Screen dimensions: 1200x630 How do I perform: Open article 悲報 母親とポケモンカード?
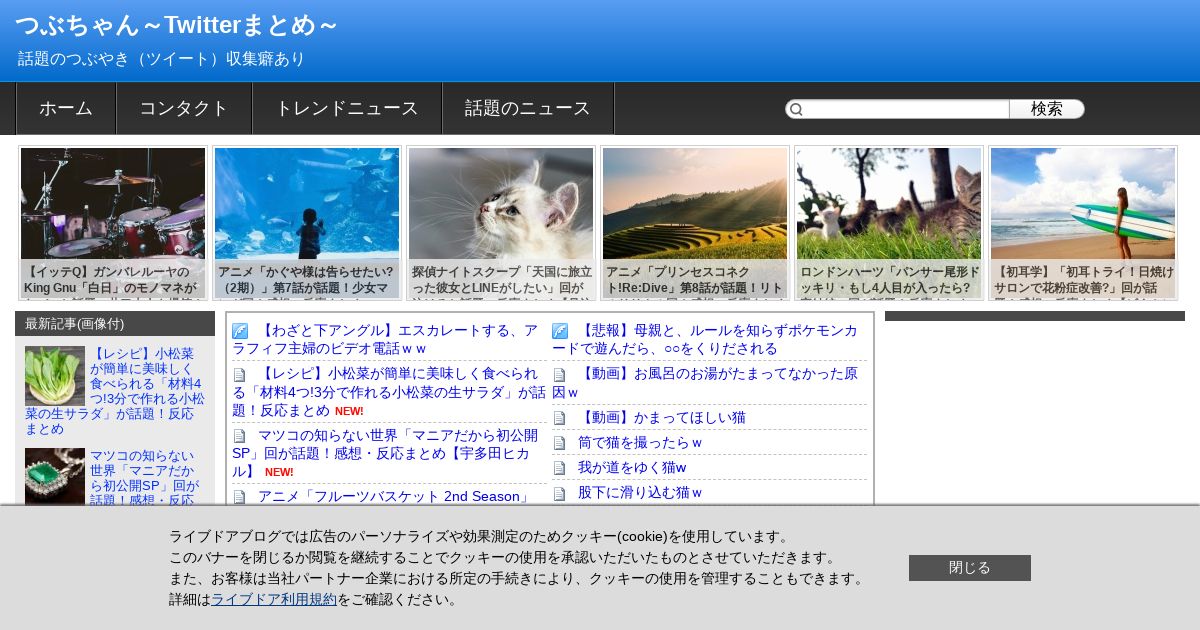pos(705,339)
